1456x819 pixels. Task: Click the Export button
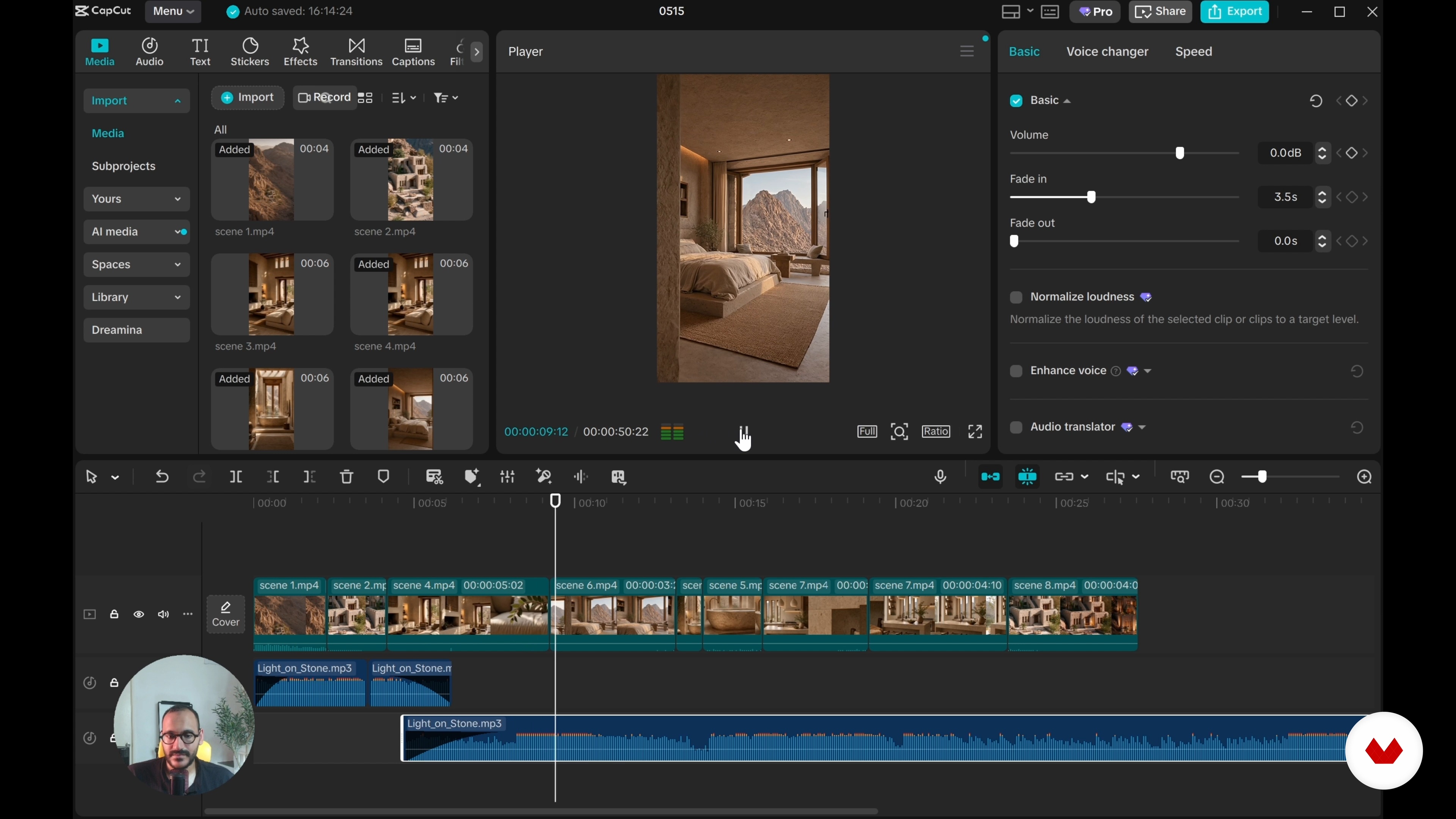point(1235,12)
